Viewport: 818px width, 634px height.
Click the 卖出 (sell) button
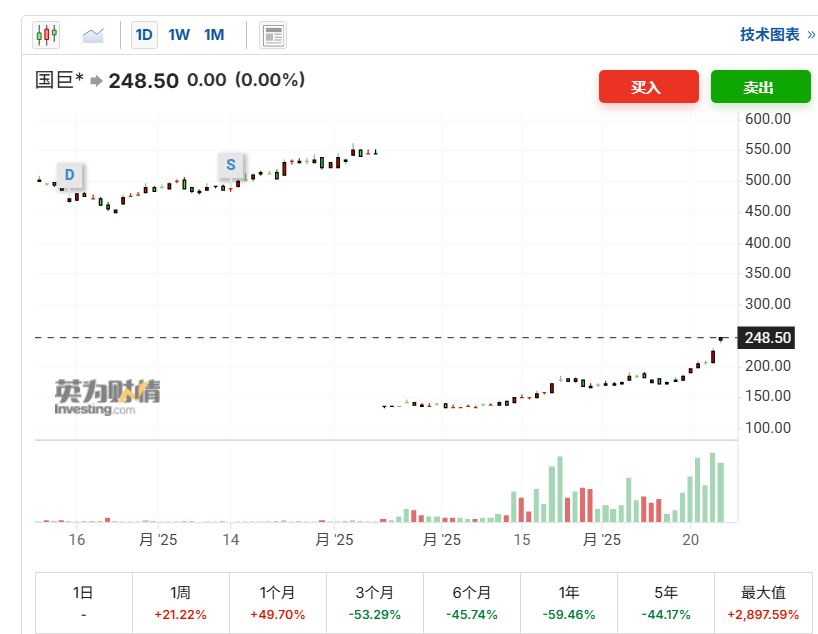[x=760, y=87]
